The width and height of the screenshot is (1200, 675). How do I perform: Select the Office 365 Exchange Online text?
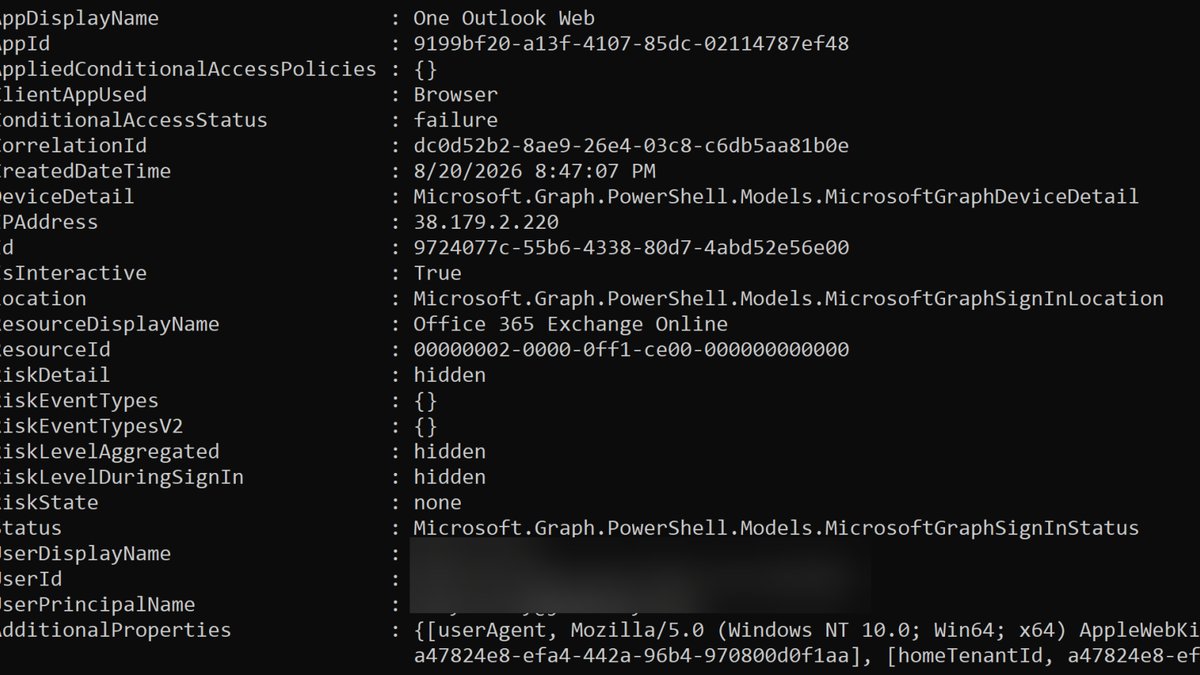570,324
